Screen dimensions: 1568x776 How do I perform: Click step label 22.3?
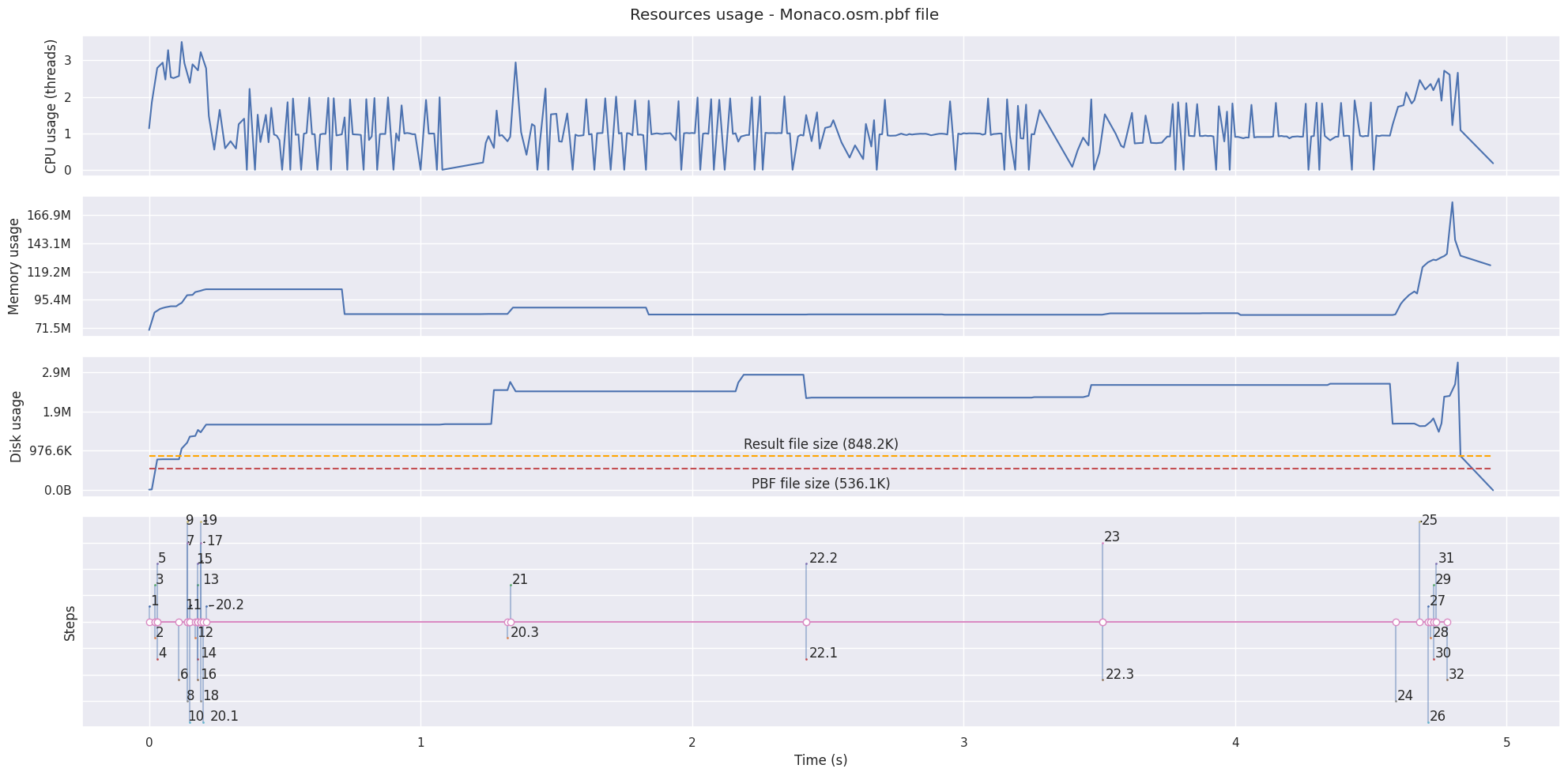[x=1120, y=675]
